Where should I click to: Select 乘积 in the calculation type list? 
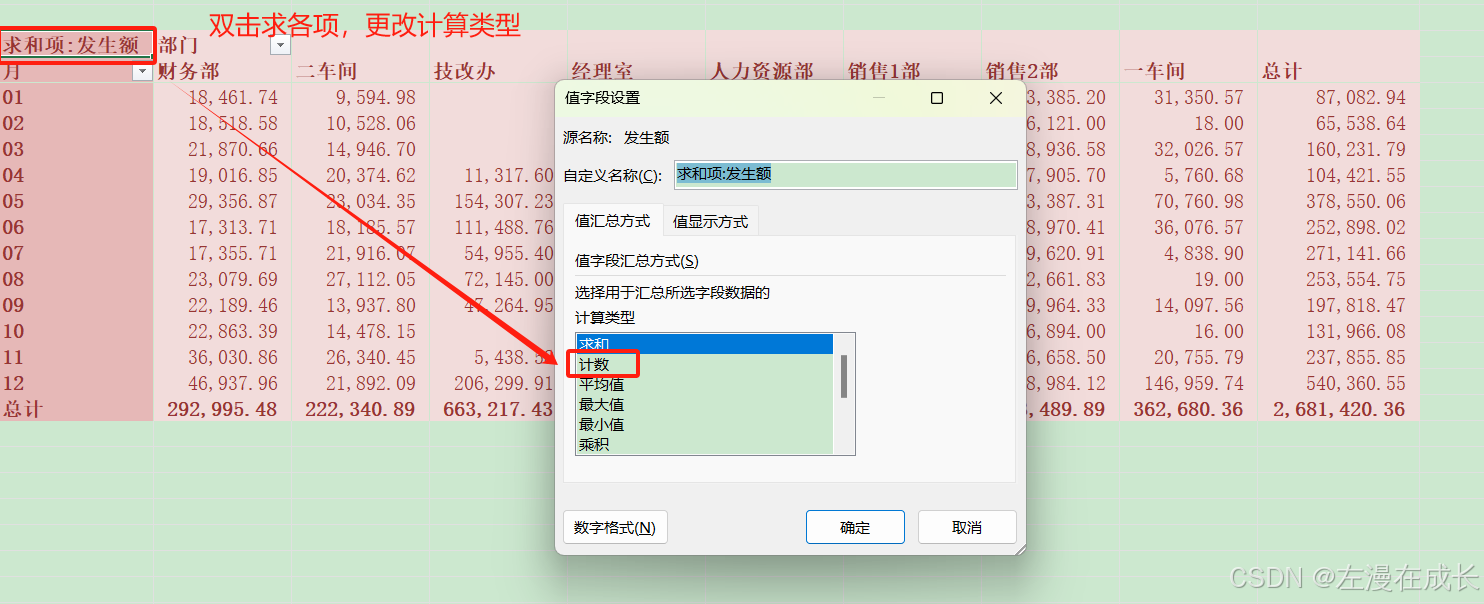click(705, 444)
